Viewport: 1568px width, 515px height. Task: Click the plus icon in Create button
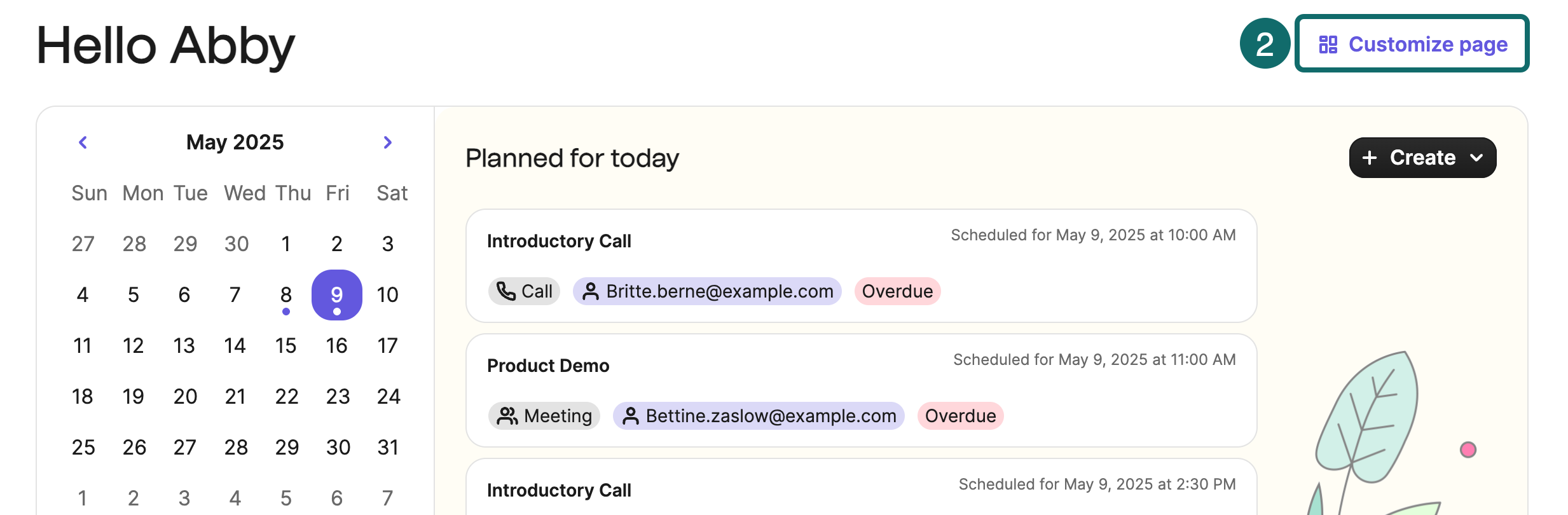(x=1370, y=158)
